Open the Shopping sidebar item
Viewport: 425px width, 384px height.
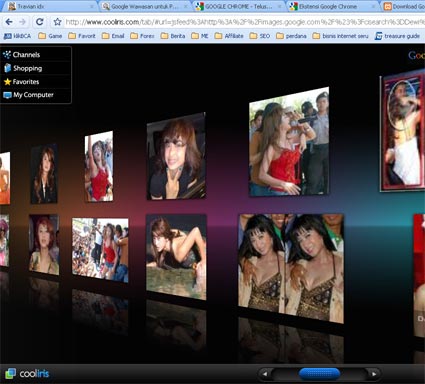(35, 68)
